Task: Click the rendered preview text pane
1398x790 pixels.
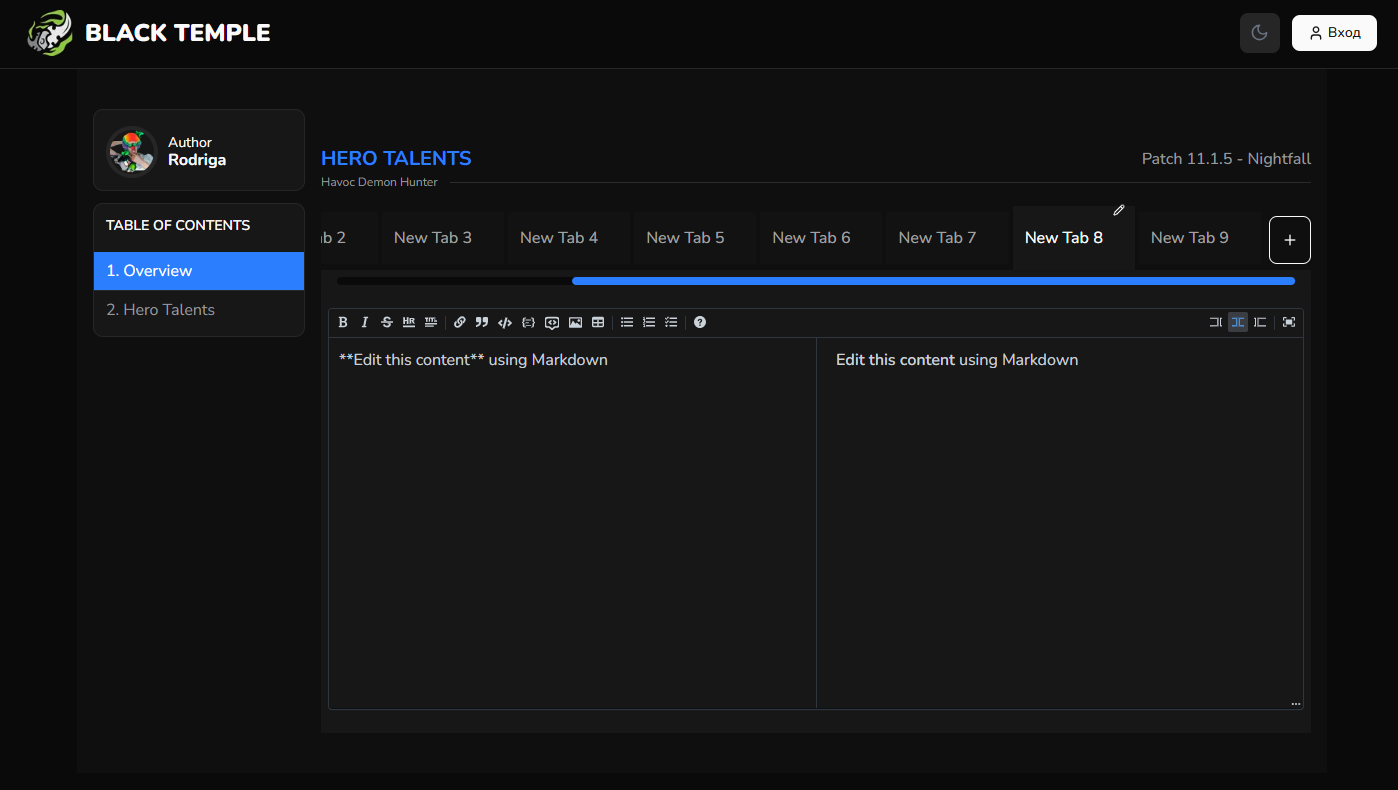Action: [x=1059, y=523]
